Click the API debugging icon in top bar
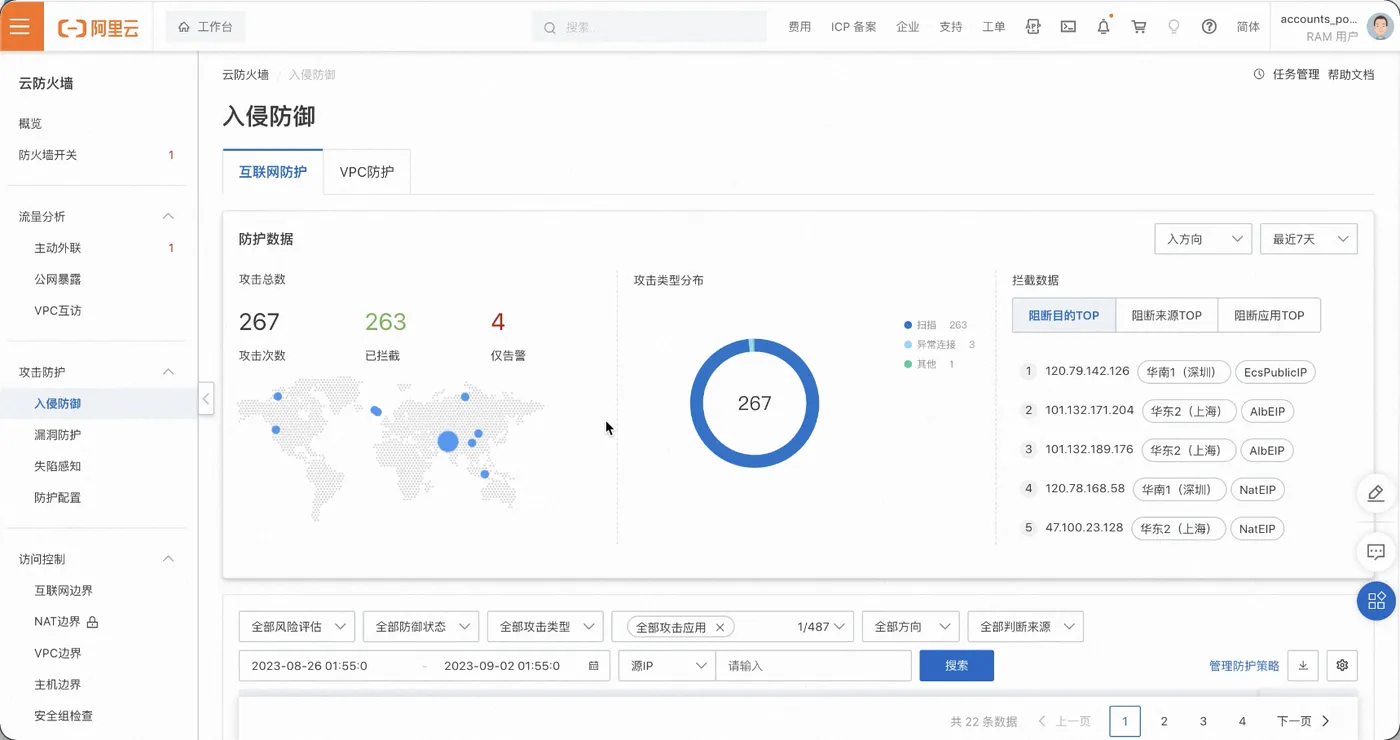Viewport: 1400px width, 740px height. tap(1033, 28)
